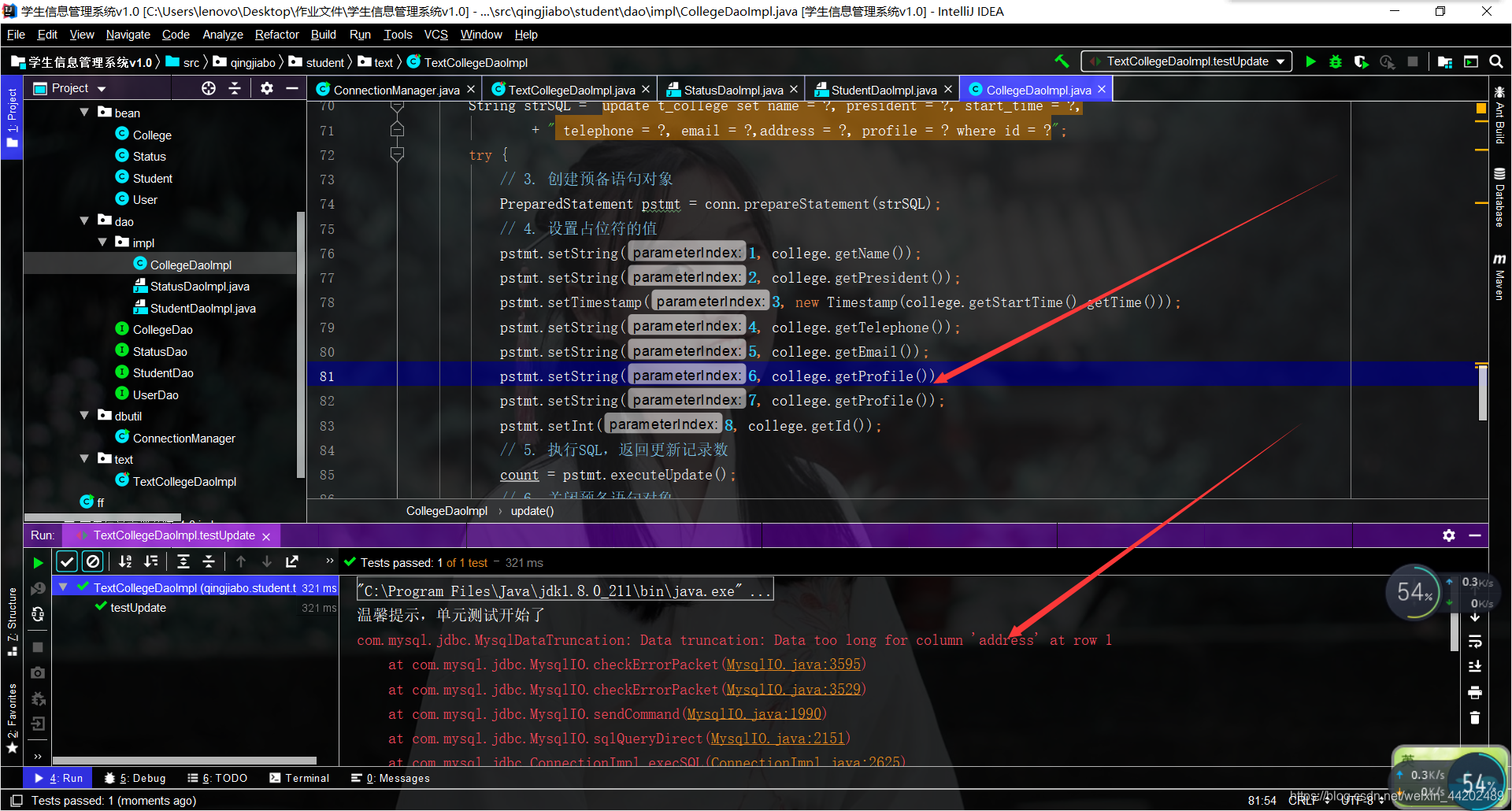The width and height of the screenshot is (1512, 811).
Task: Collapse the text folder in tree
Action: (84, 459)
